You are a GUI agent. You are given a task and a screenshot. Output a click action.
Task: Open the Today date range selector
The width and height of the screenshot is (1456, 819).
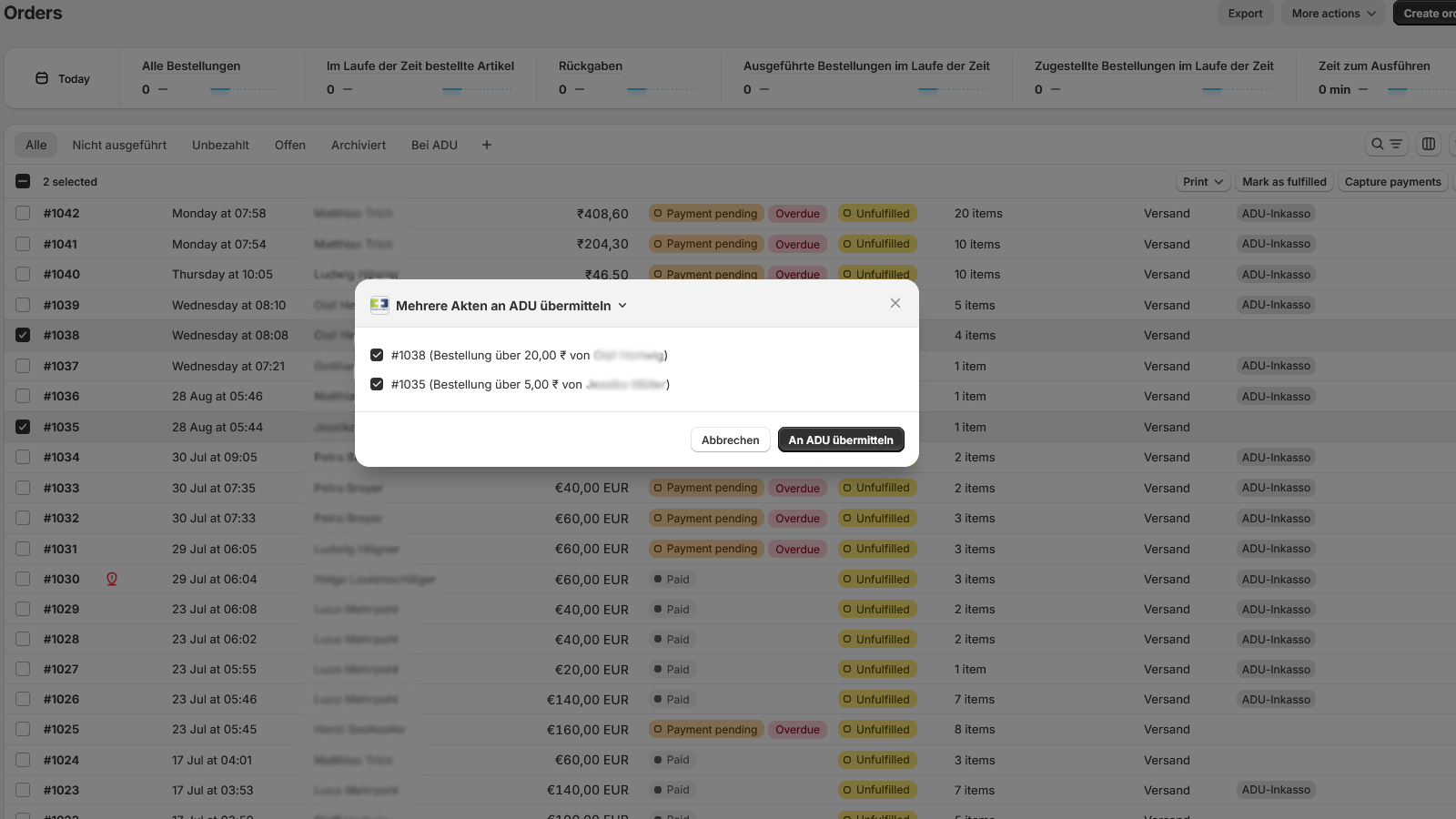pyautogui.click(x=63, y=78)
